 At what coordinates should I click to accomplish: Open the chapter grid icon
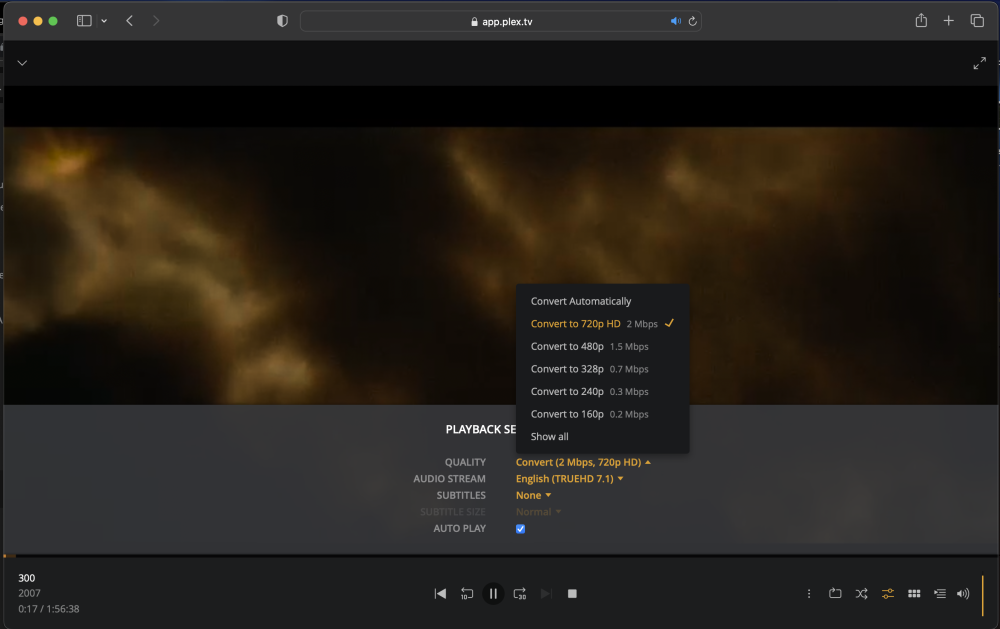click(914, 593)
